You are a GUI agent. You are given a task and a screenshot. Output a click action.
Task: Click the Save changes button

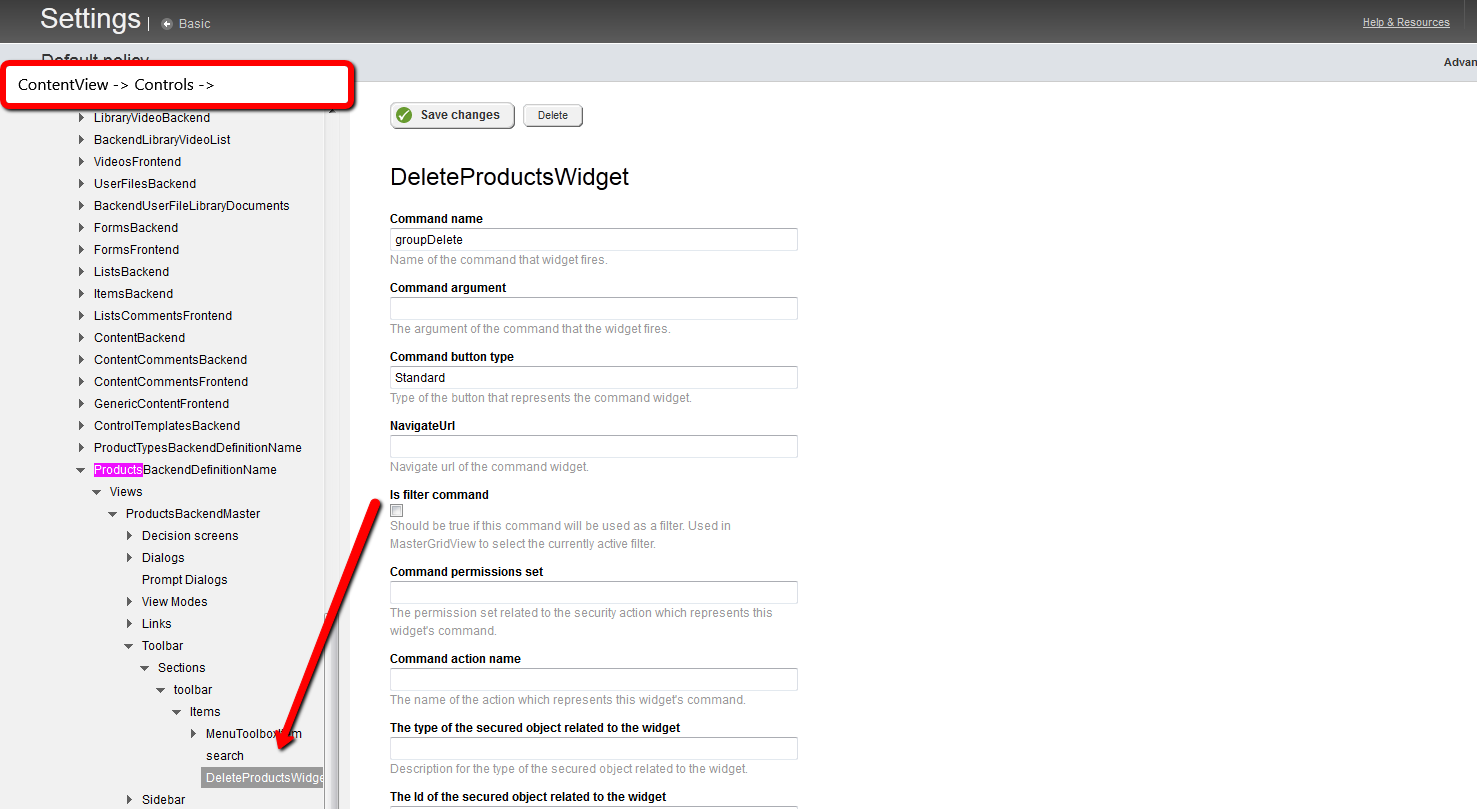tap(452, 115)
